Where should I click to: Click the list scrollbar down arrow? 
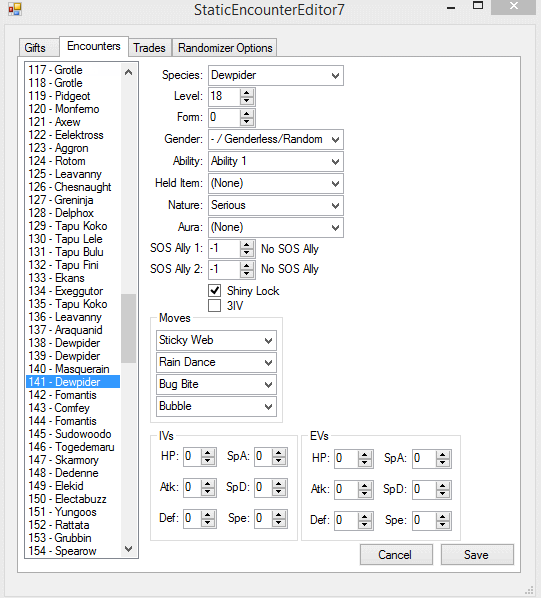[x=128, y=549]
